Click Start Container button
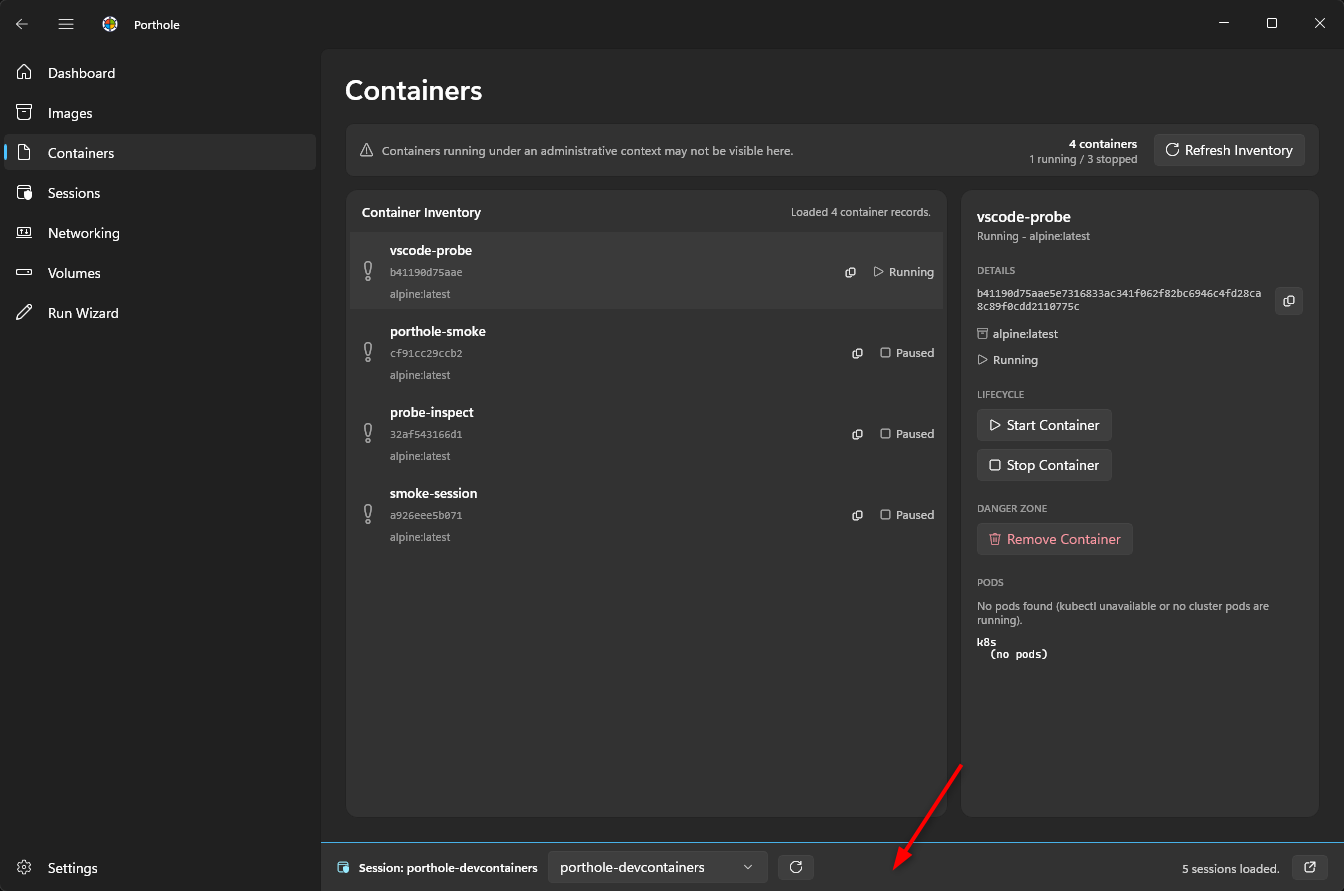 1044,425
